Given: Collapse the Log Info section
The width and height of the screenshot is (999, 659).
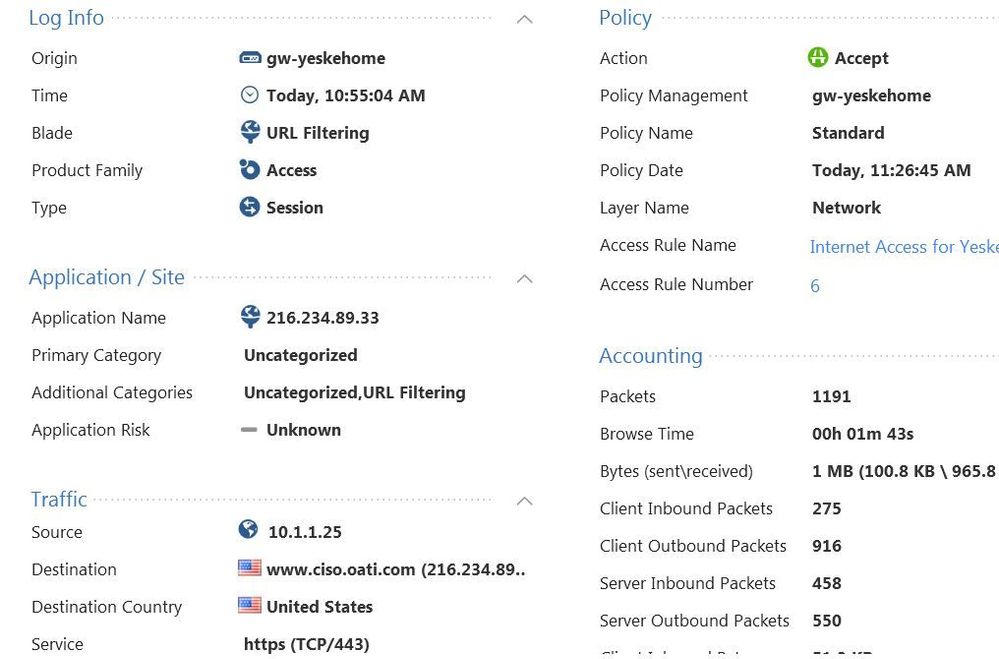Looking at the screenshot, I should (x=524, y=19).
